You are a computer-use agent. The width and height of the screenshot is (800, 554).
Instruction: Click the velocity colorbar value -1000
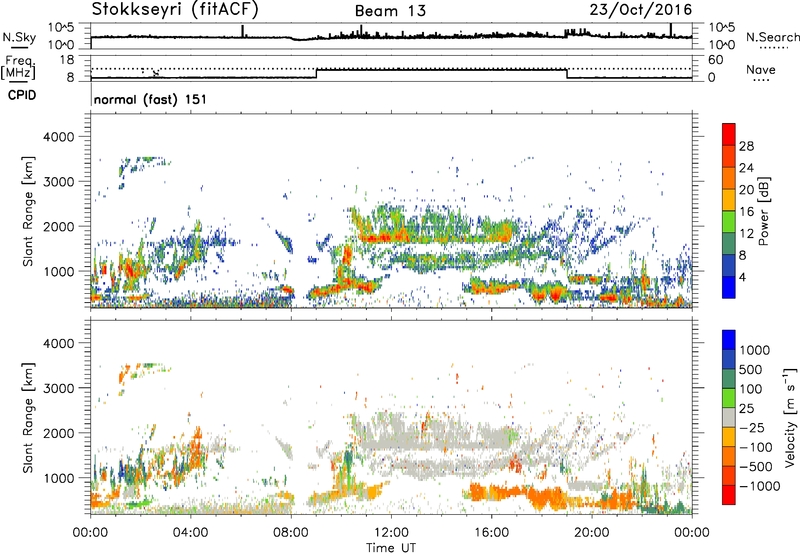[760, 486]
